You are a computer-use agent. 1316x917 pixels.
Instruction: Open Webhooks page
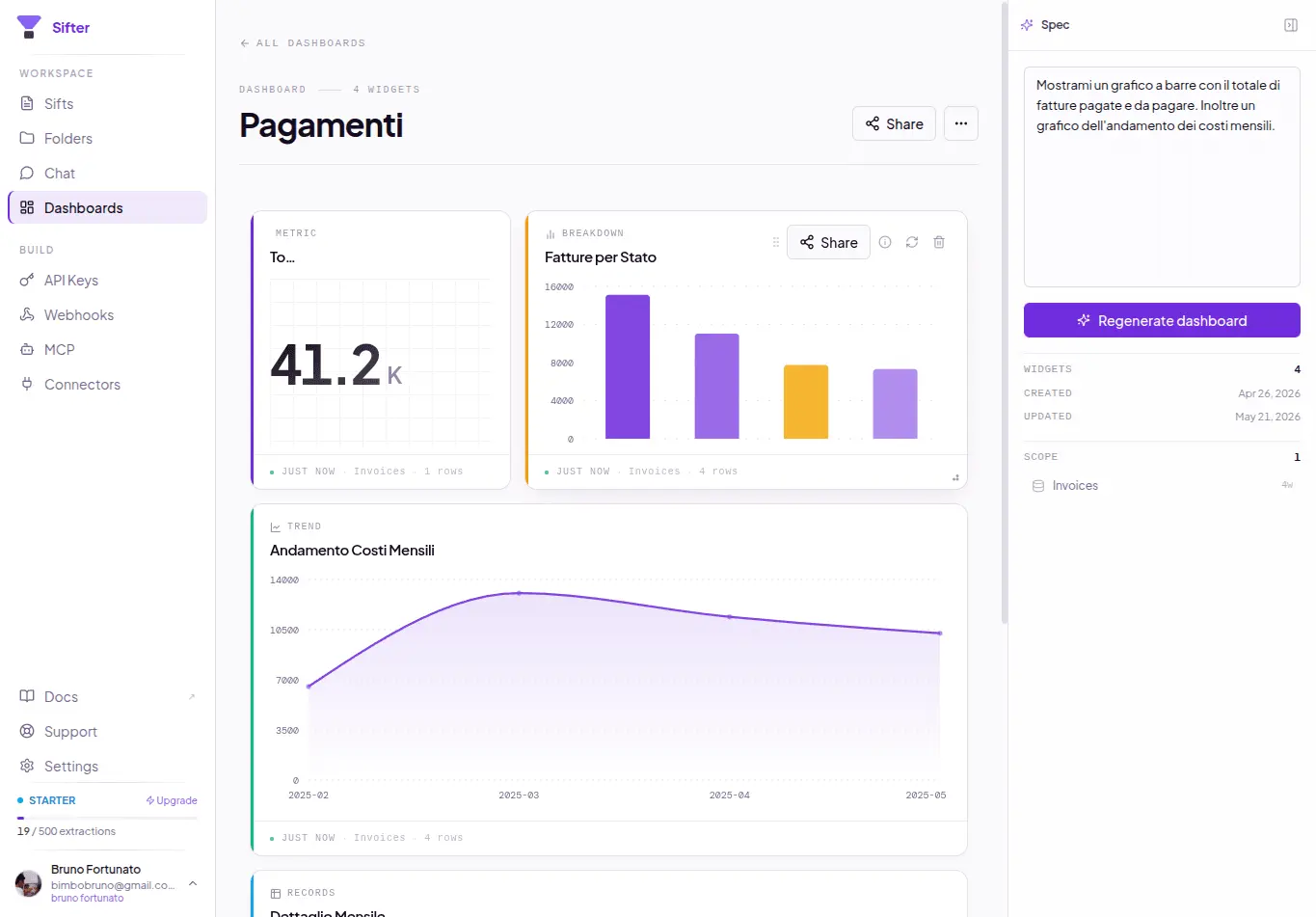pyautogui.click(x=107, y=315)
